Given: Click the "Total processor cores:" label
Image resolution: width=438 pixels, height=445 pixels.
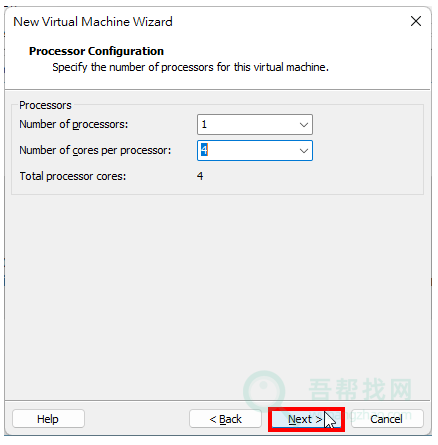Looking at the screenshot, I should point(73,176).
